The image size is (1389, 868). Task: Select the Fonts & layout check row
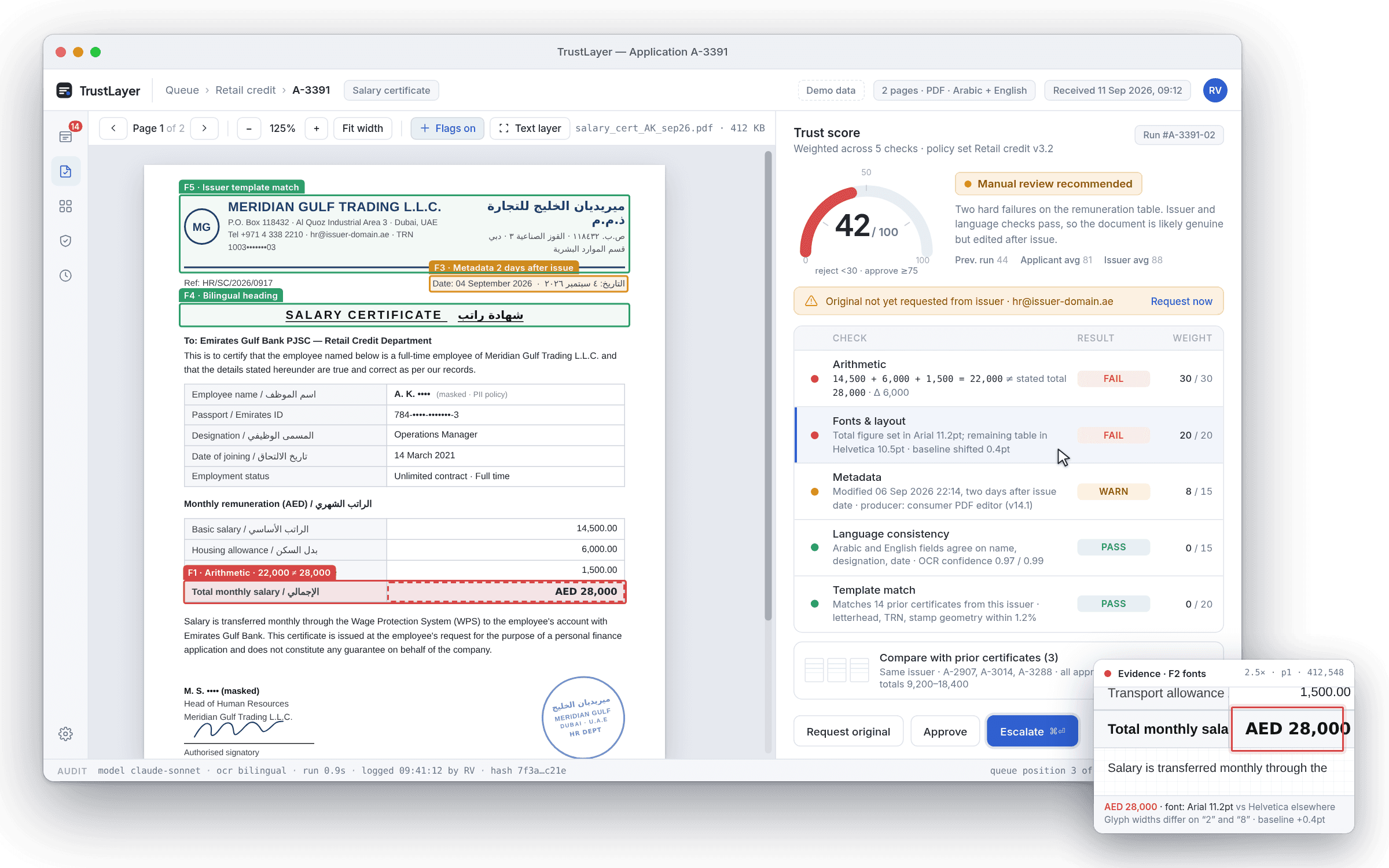point(1009,435)
